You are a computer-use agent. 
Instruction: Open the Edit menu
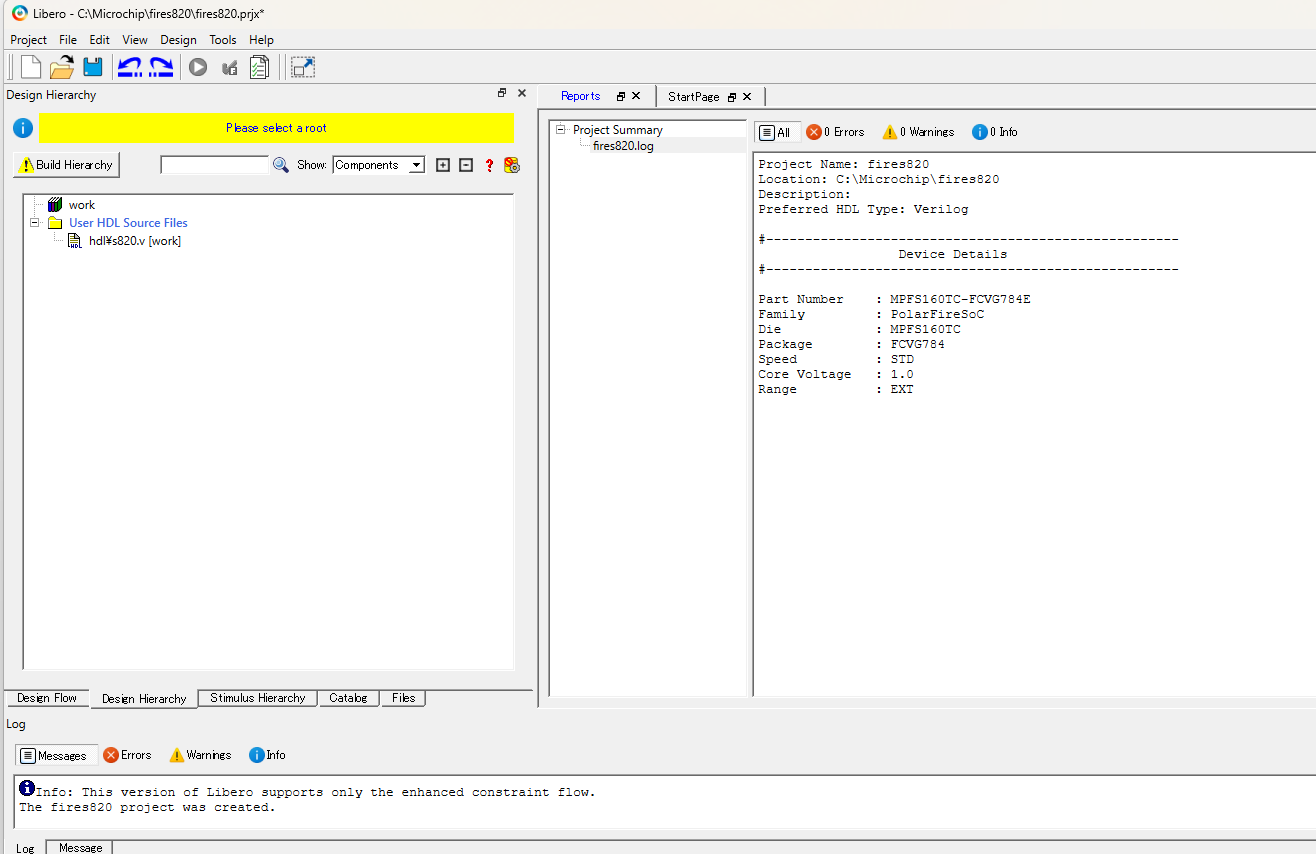(x=99, y=40)
